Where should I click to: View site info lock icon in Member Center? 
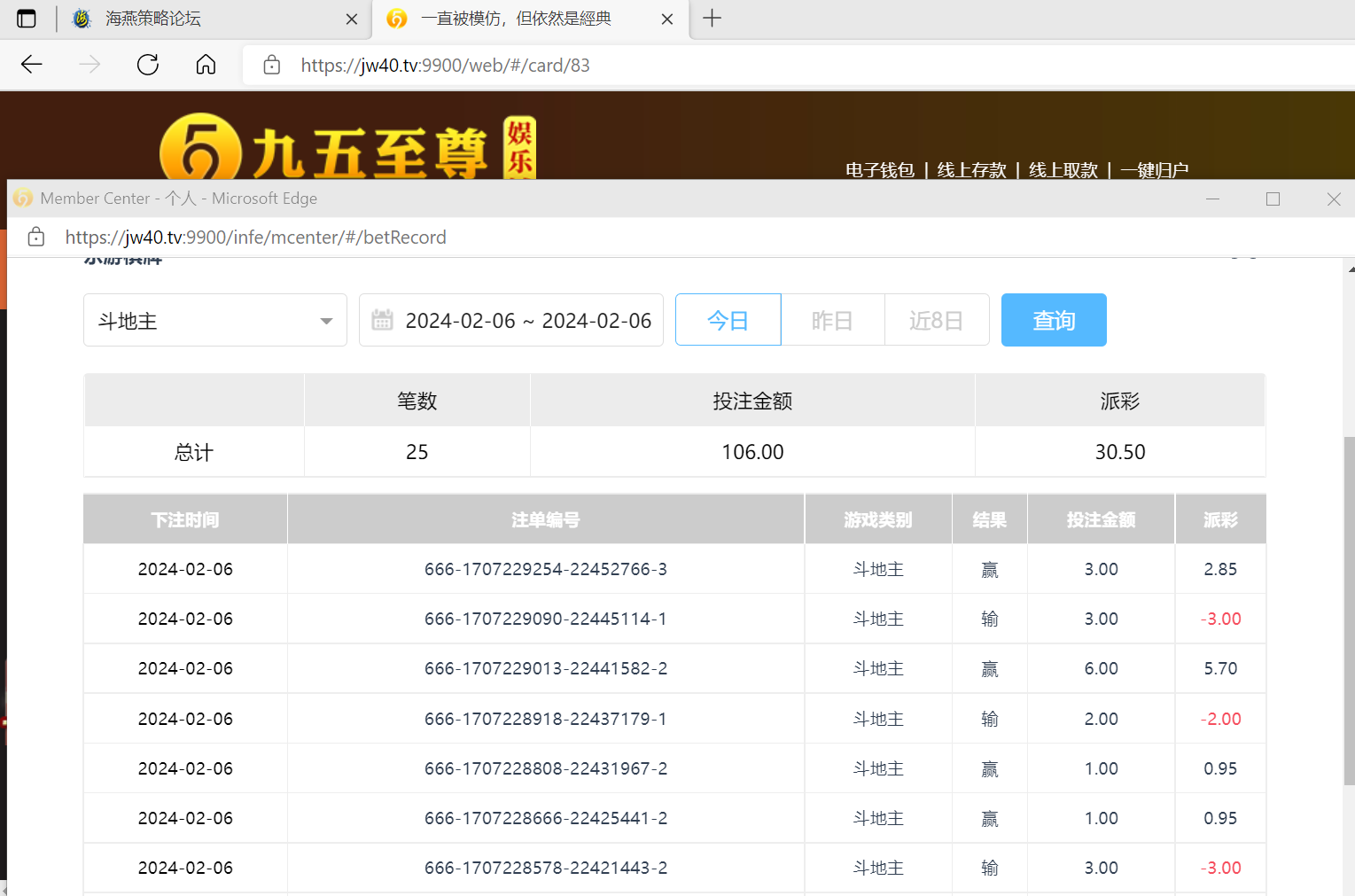coord(35,237)
